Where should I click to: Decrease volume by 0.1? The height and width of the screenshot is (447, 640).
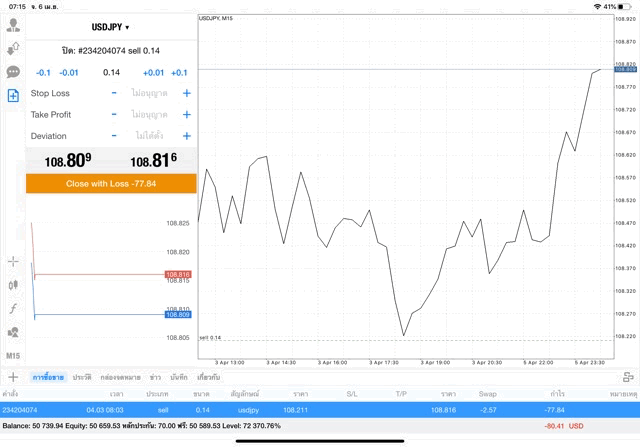pyautogui.click(x=43, y=73)
